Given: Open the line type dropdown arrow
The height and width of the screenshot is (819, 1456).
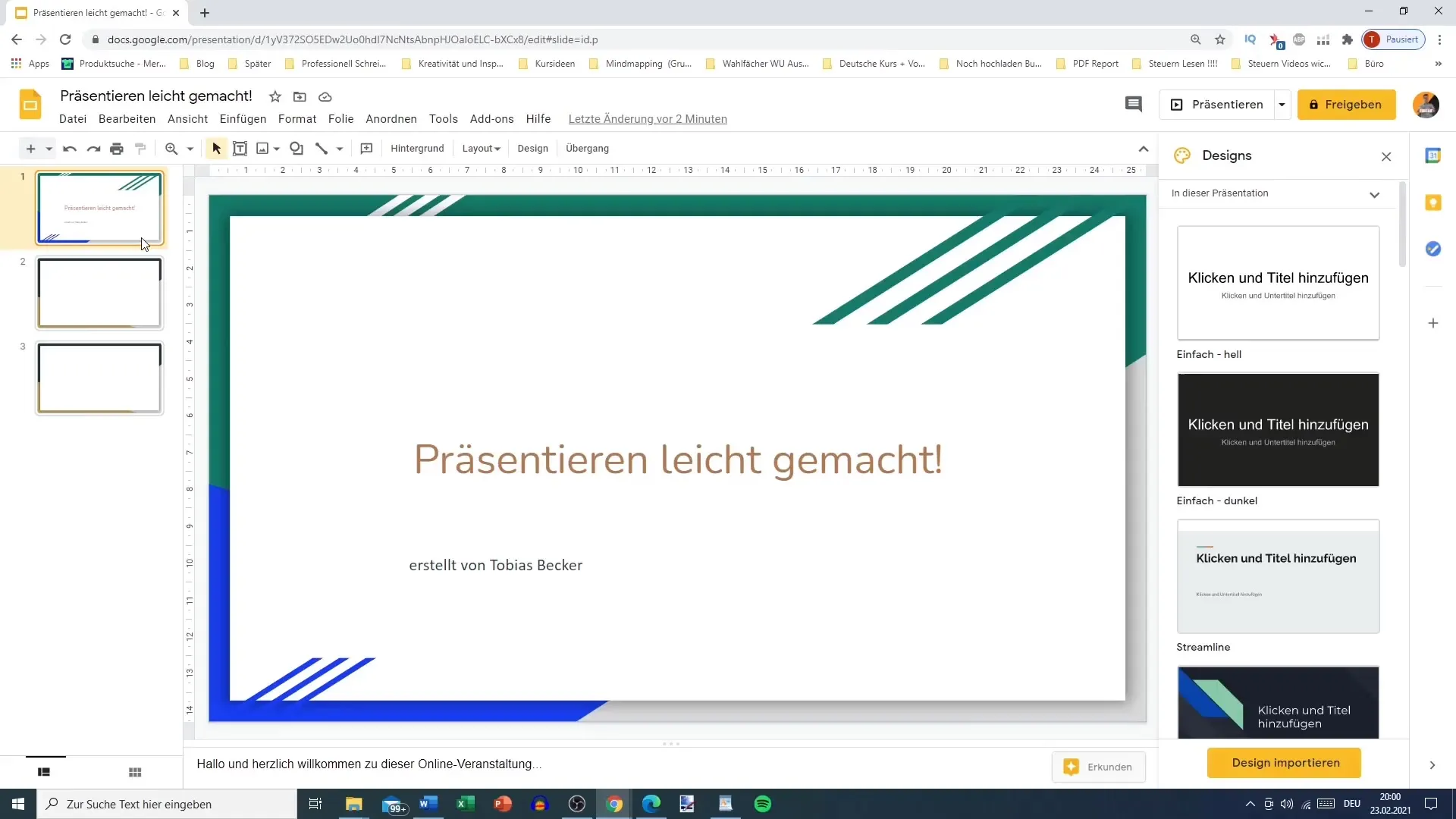Looking at the screenshot, I should (x=340, y=149).
